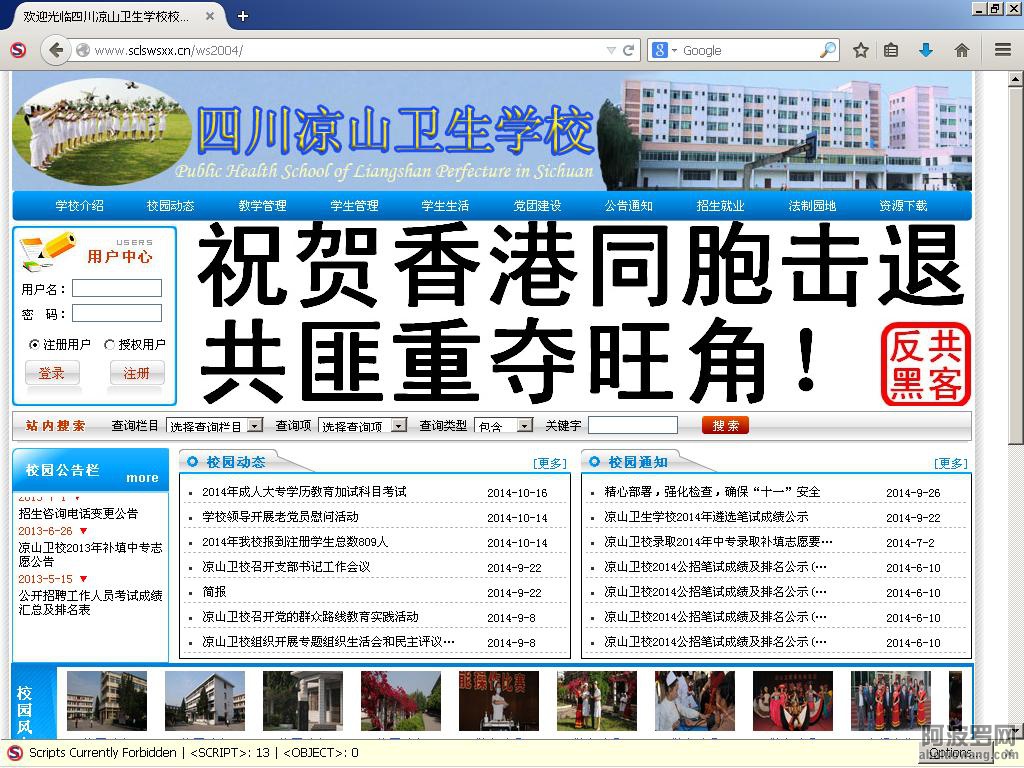Open the 招生就业 navigation menu item
The width and height of the screenshot is (1024, 768).
(x=720, y=206)
